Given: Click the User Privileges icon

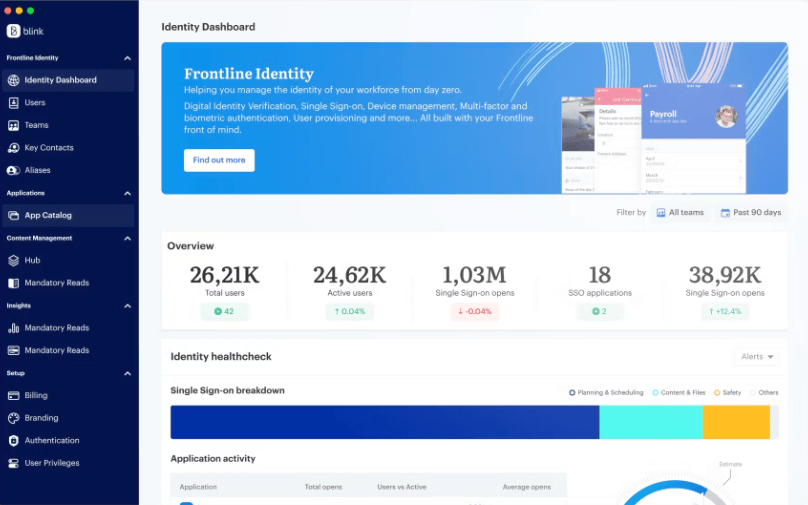Looking at the screenshot, I should click(14, 463).
